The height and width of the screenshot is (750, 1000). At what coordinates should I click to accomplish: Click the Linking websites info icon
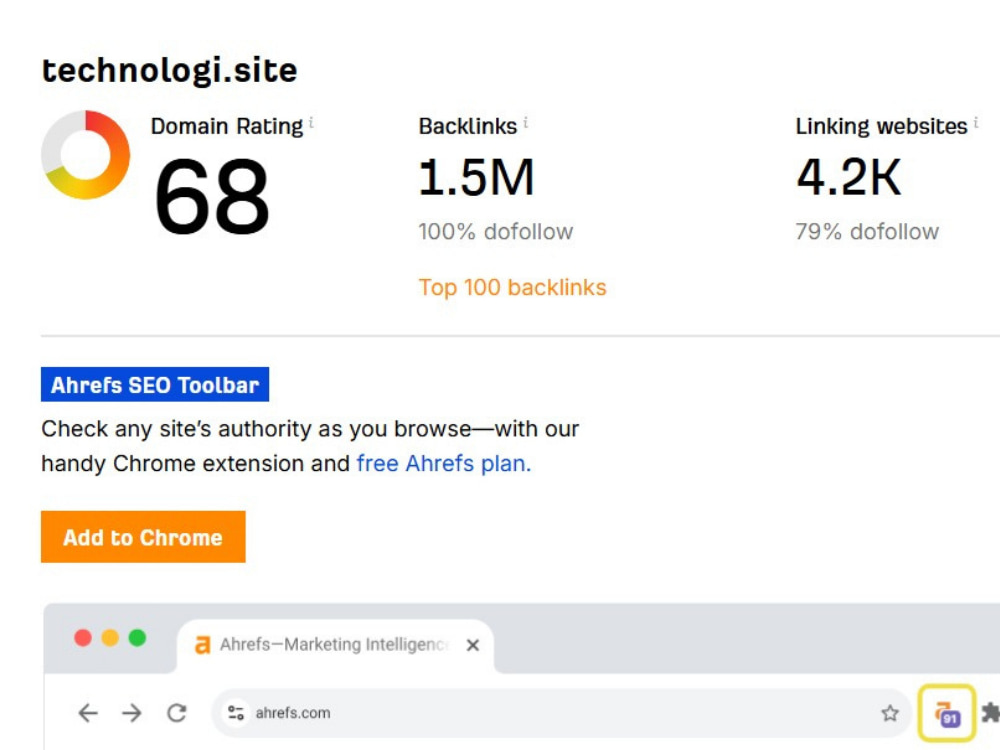[x=976, y=122]
